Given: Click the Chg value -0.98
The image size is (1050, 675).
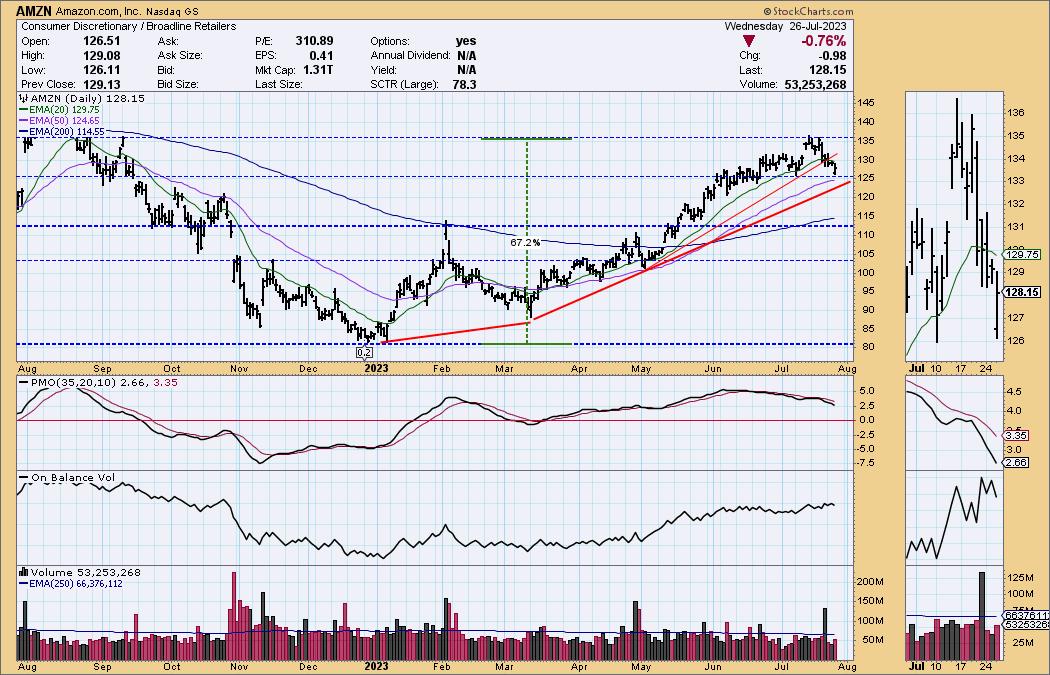Looking at the screenshot, I should pos(830,56).
